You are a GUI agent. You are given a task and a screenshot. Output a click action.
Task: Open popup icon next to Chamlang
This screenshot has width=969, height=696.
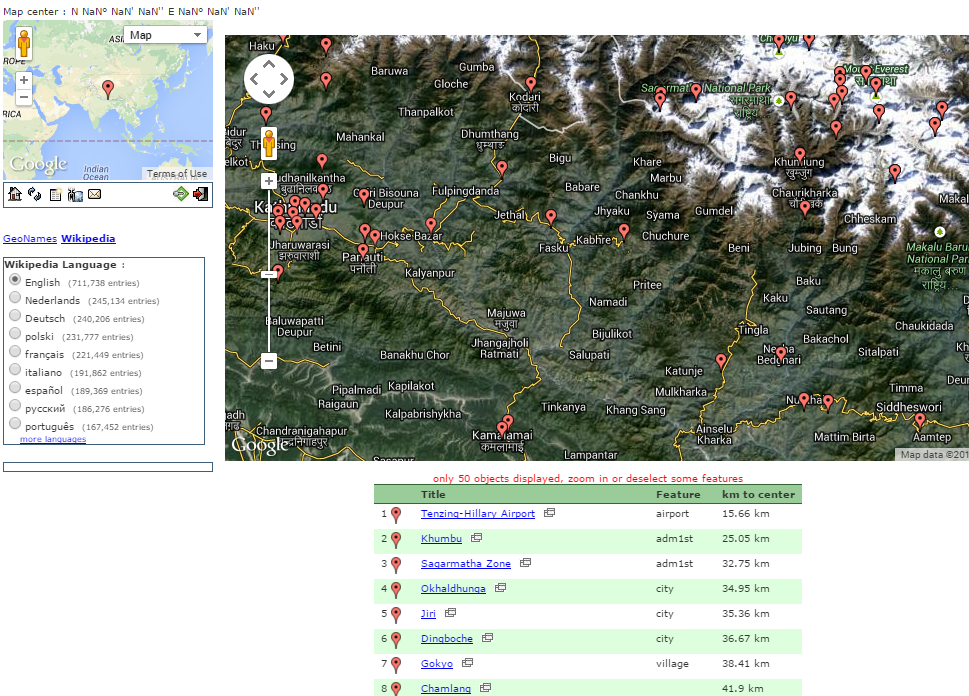tap(486, 687)
